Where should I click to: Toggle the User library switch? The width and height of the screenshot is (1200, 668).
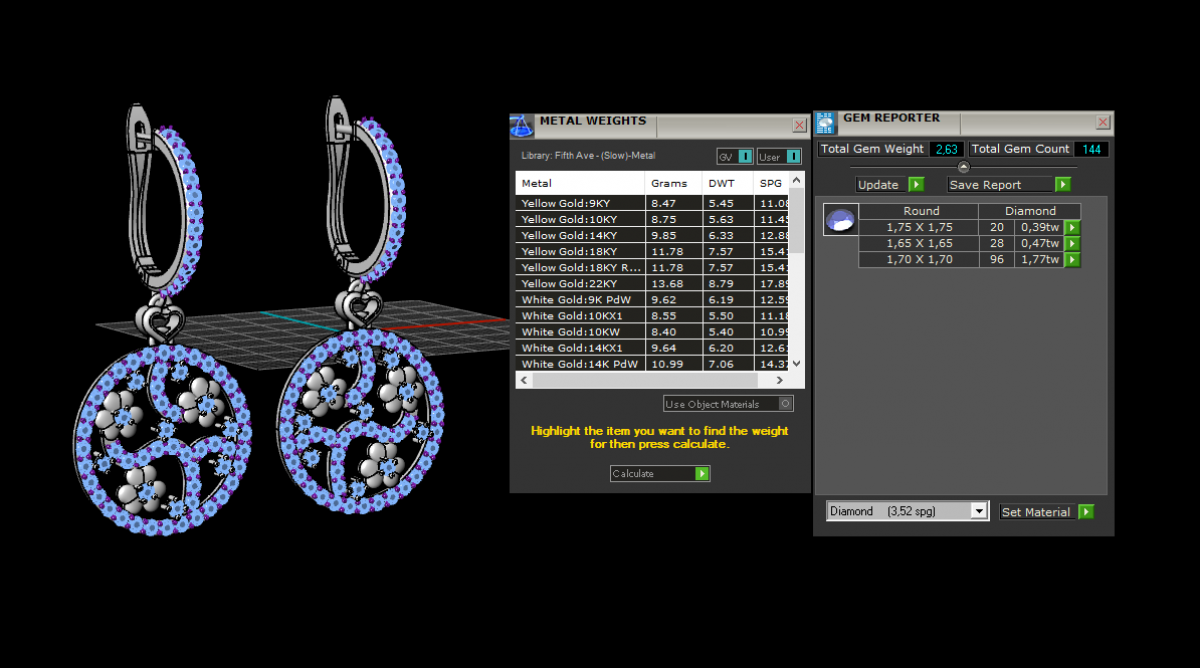coord(793,157)
